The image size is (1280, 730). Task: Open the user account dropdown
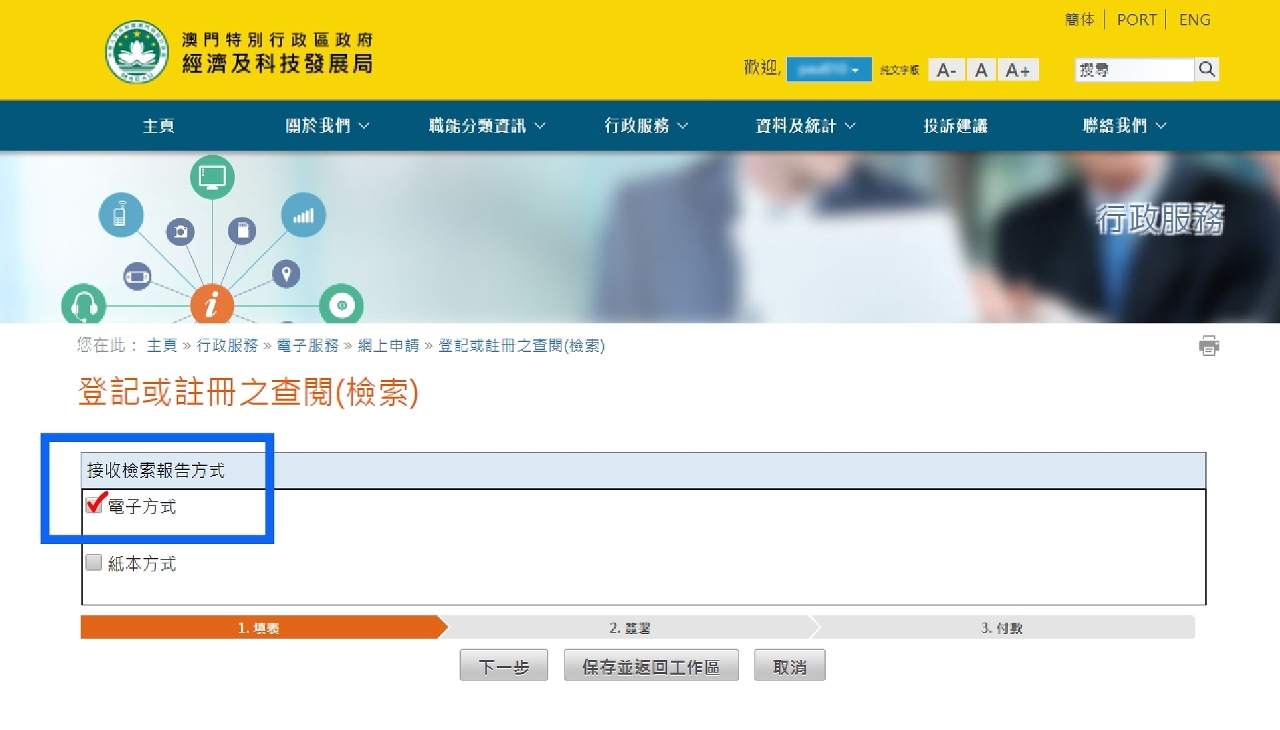pyautogui.click(x=829, y=69)
